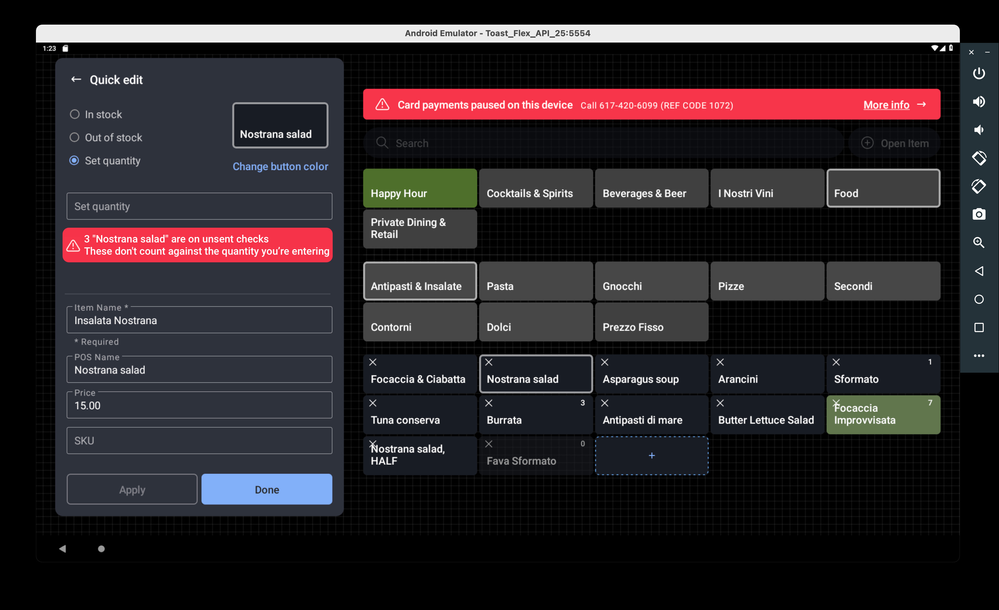
Task: Select the In stock radio option
Action: point(75,115)
